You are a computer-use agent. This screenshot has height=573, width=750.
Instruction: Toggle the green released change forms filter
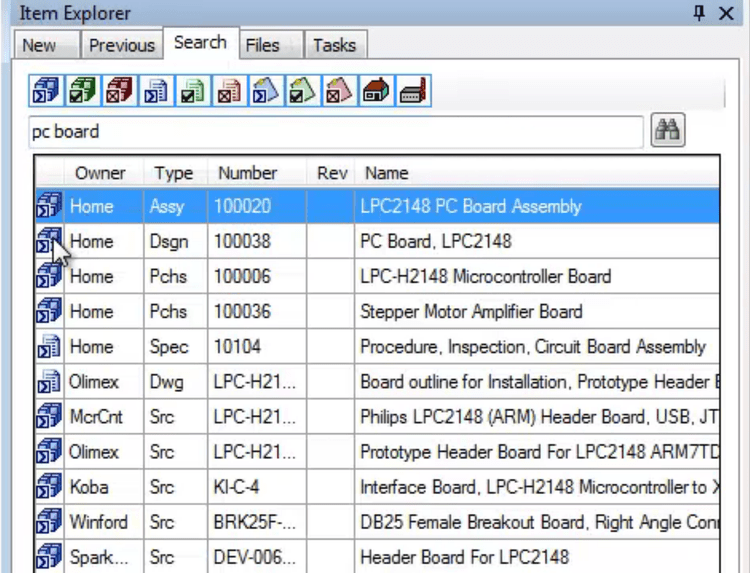(x=303, y=90)
